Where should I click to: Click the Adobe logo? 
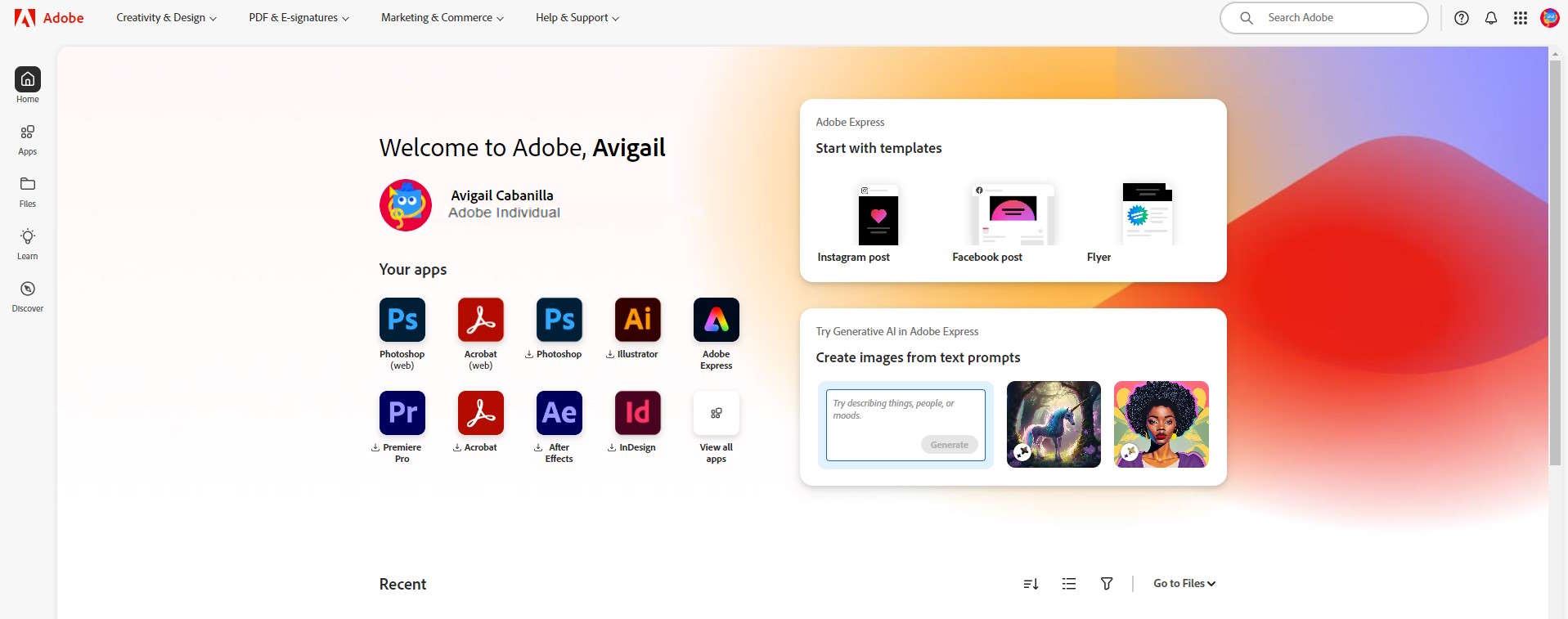click(49, 17)
